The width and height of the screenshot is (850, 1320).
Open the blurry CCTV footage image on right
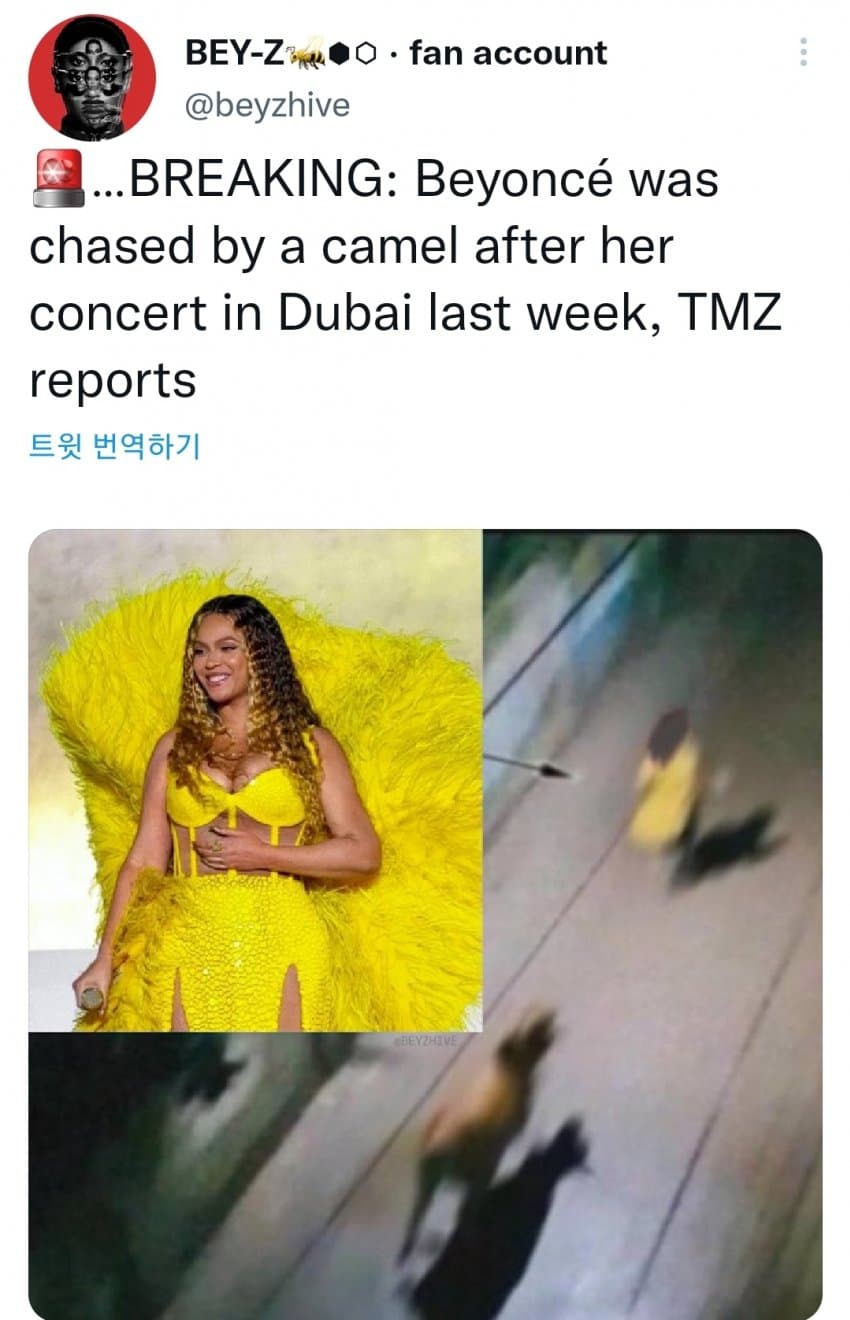[652, 780]
